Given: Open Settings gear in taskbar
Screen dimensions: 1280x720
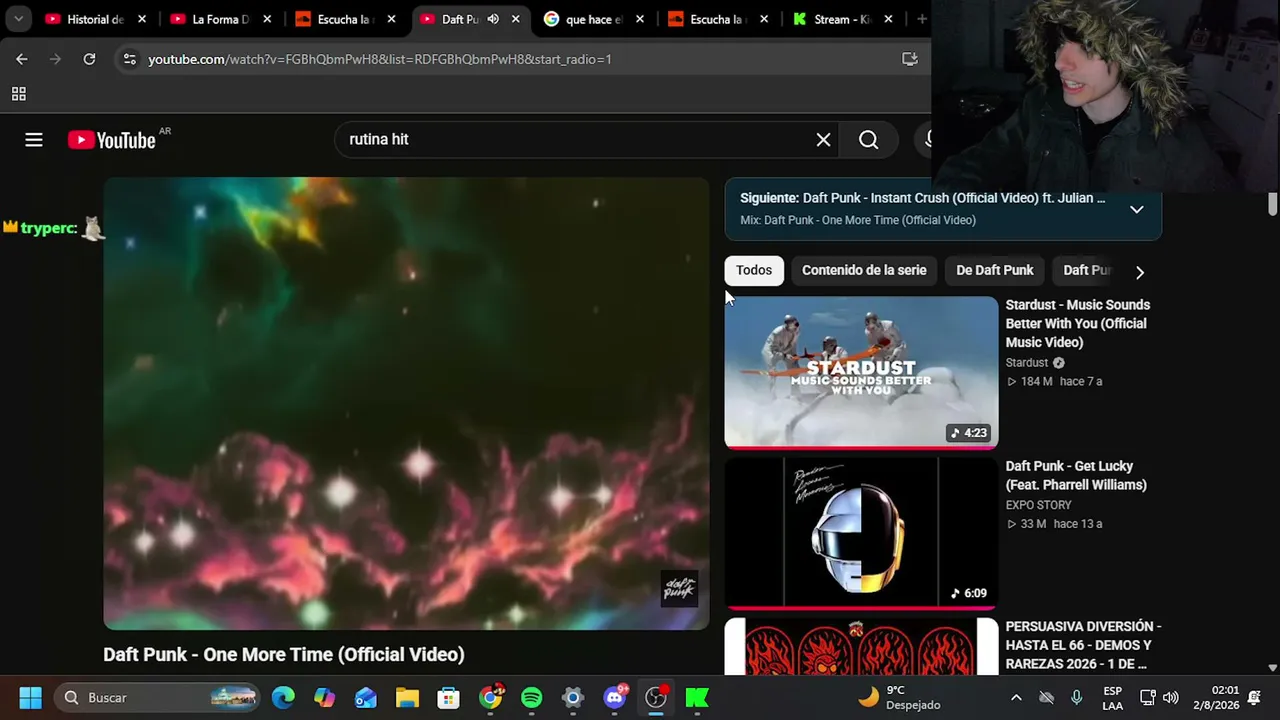Looking at the screenshot, I should pyautogui.click(x=572, y=697).
